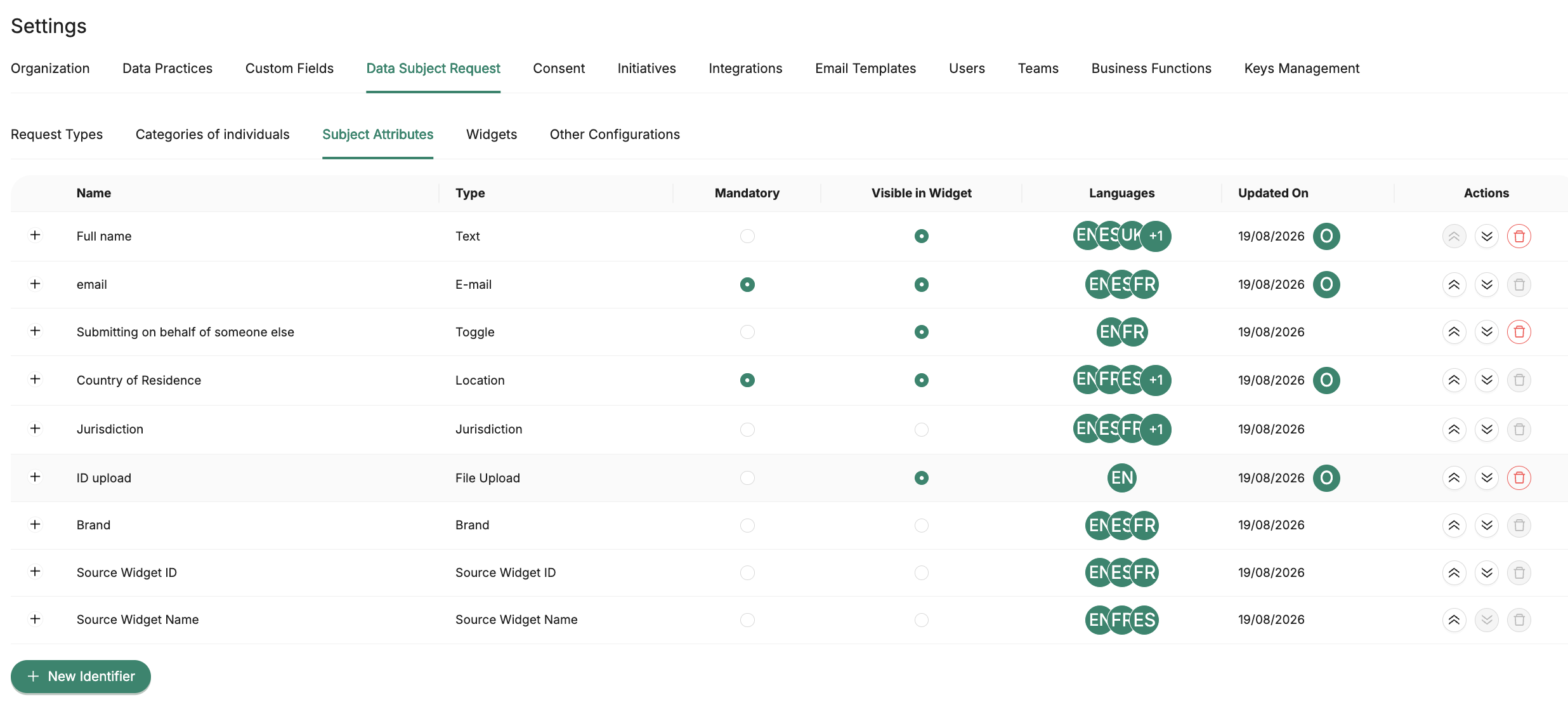Open the Integrations tab
The width and height of the screenshot is (1568, 721).
coord(745,69)
